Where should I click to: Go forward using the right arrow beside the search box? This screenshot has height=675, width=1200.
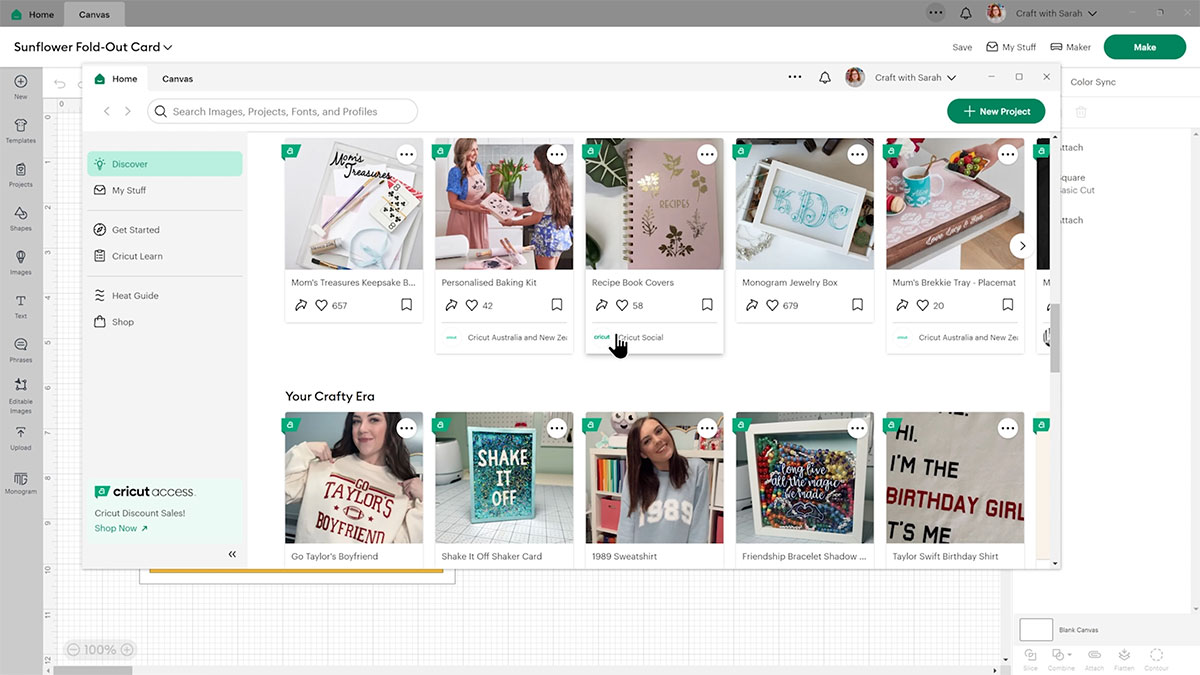[128, 111]
